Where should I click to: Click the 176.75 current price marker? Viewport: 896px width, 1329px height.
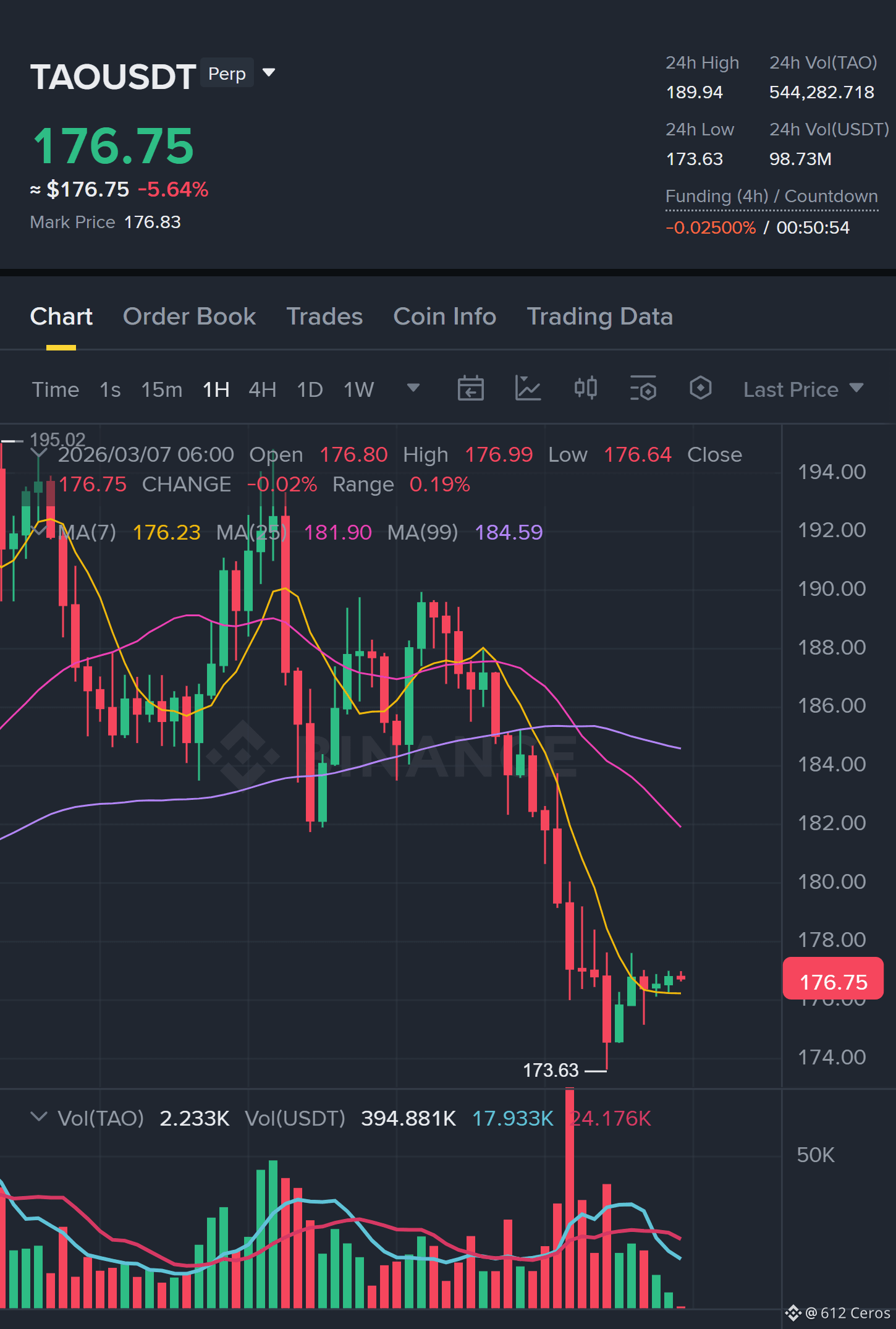click(833, 979)
